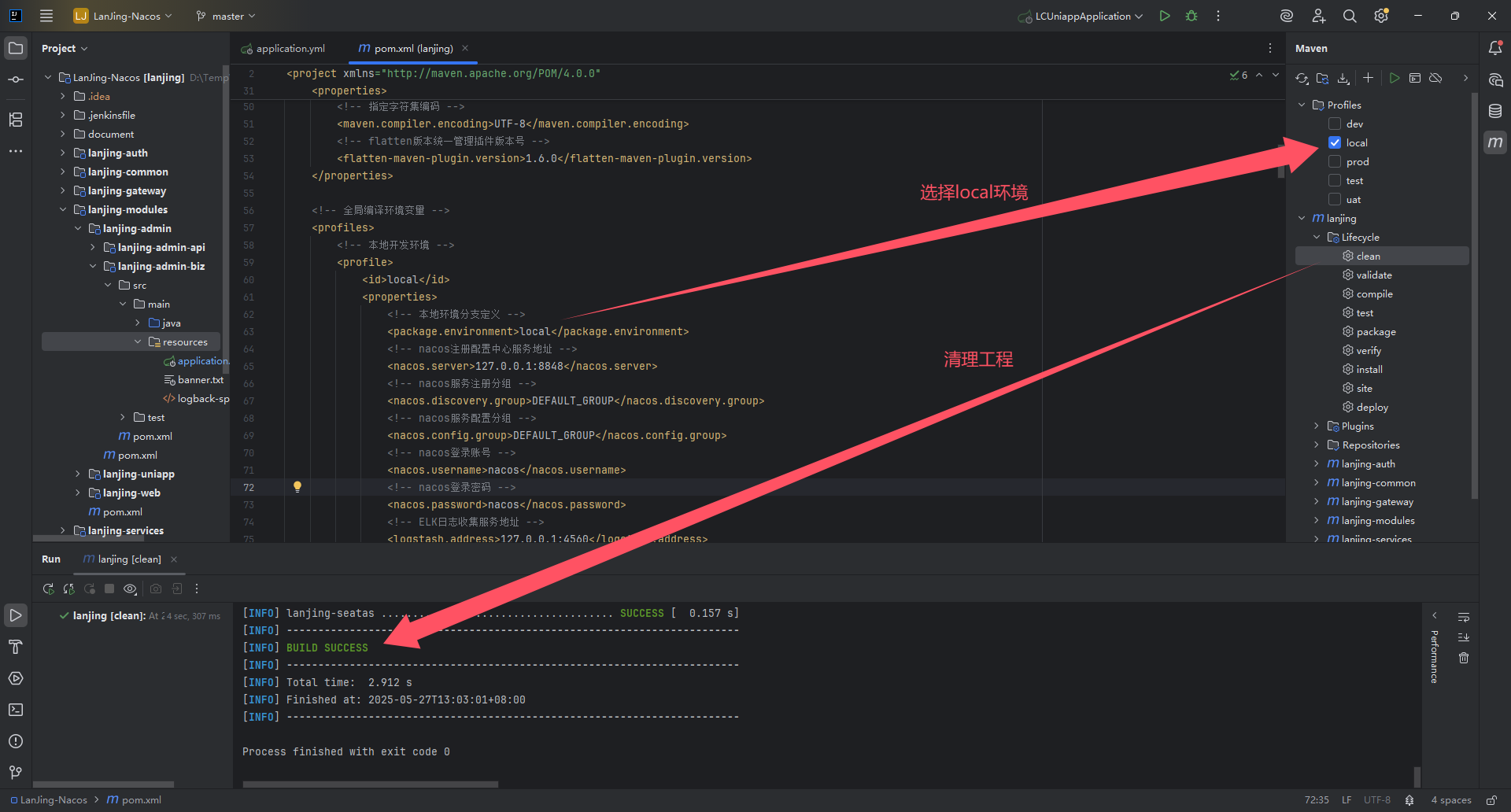This screenshot has width=1511, height=812.
Task: Expand the Plugins node in Maven panel
Action: 1316,426
